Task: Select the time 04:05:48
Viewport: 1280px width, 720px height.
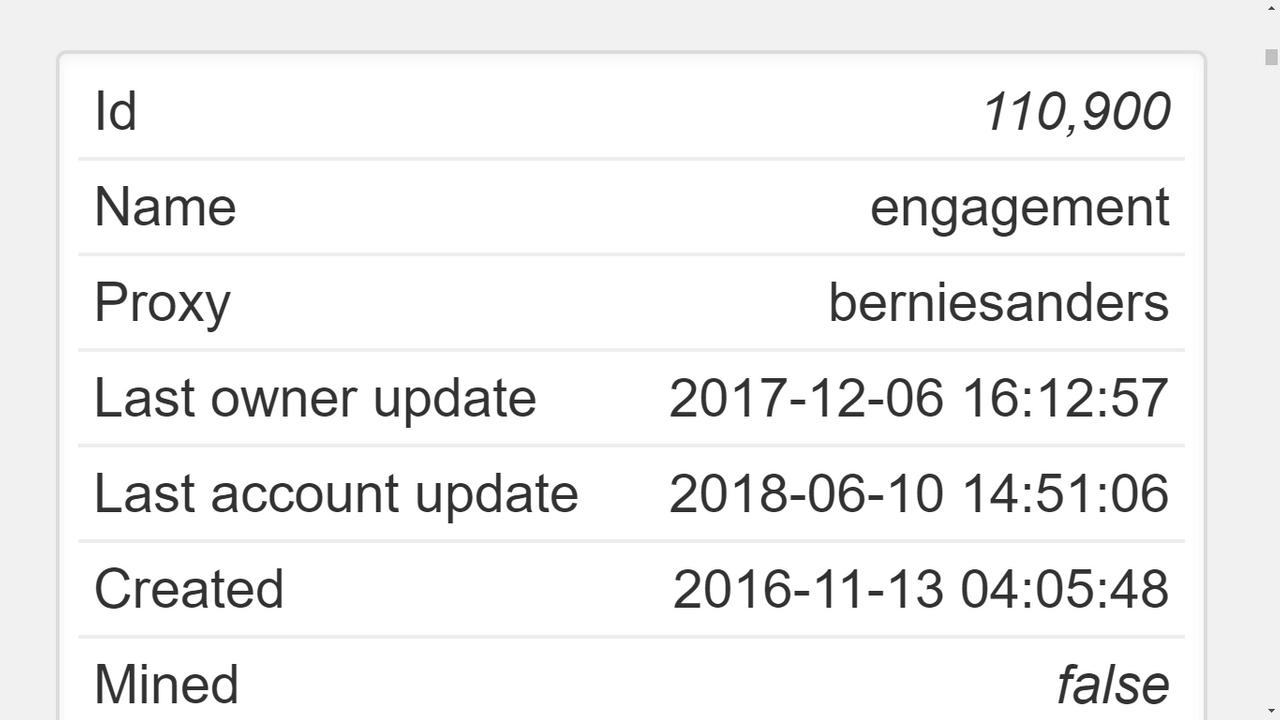Action: pyautogui.click(x=1065, y=589)
